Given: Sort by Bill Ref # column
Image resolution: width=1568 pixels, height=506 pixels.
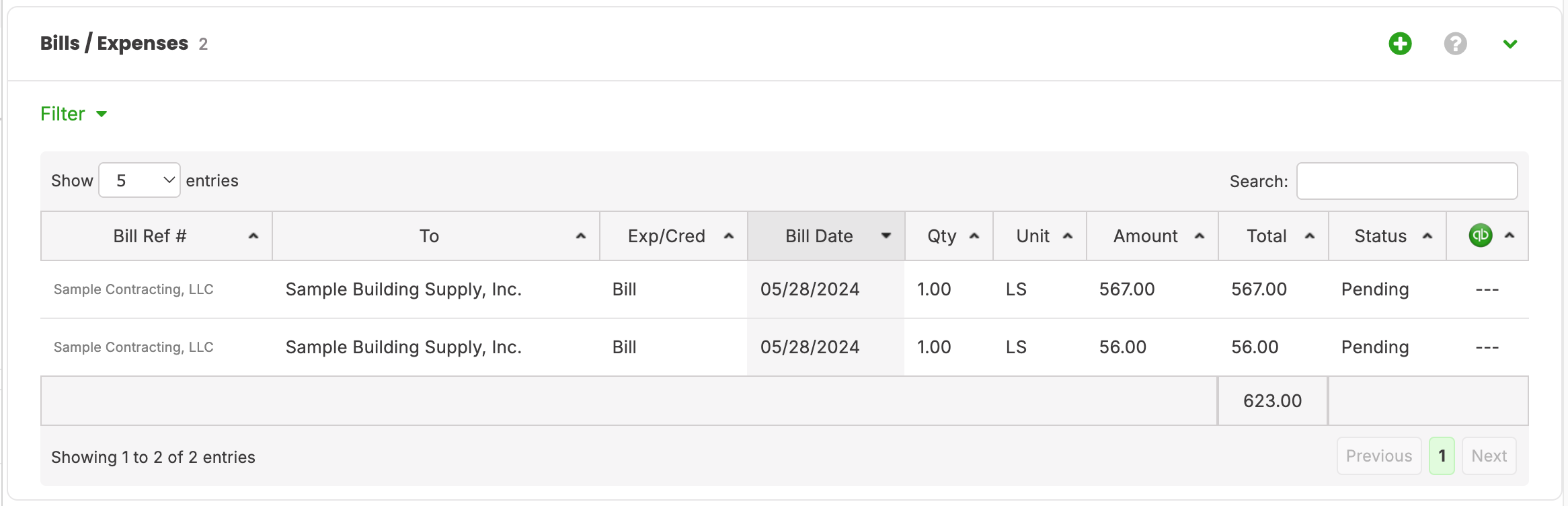Looking at the screenshot, I should point(156,236).
